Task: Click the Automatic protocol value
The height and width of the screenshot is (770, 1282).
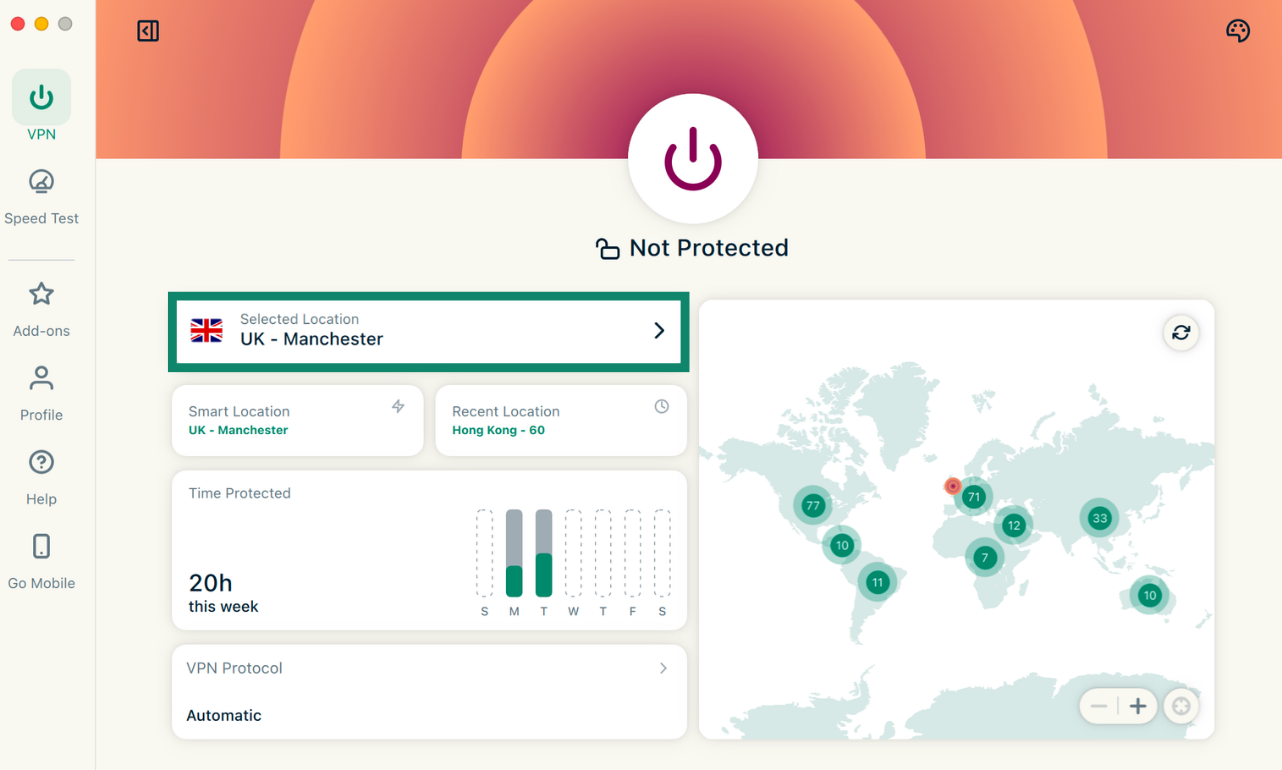Action: [224, 715]
